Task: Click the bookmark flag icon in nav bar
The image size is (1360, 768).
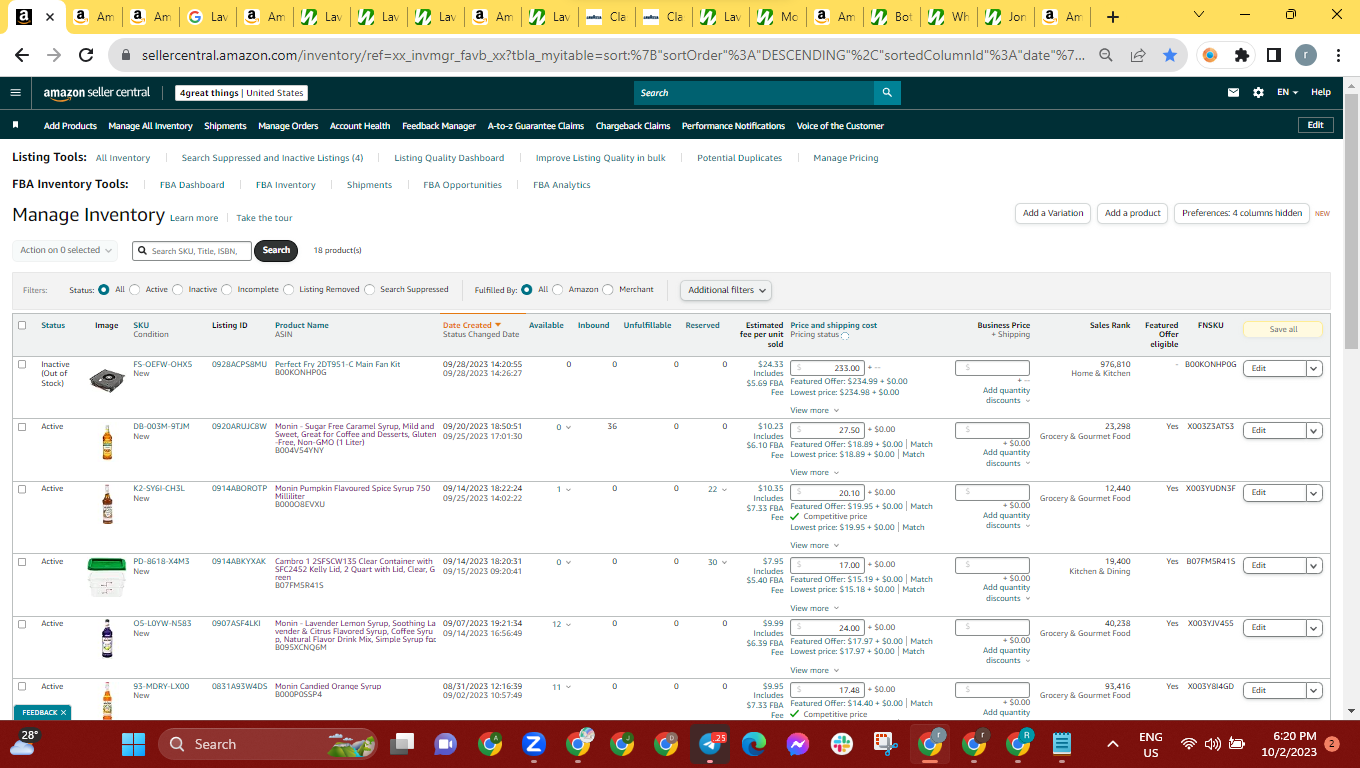Action: pos(15,126)
